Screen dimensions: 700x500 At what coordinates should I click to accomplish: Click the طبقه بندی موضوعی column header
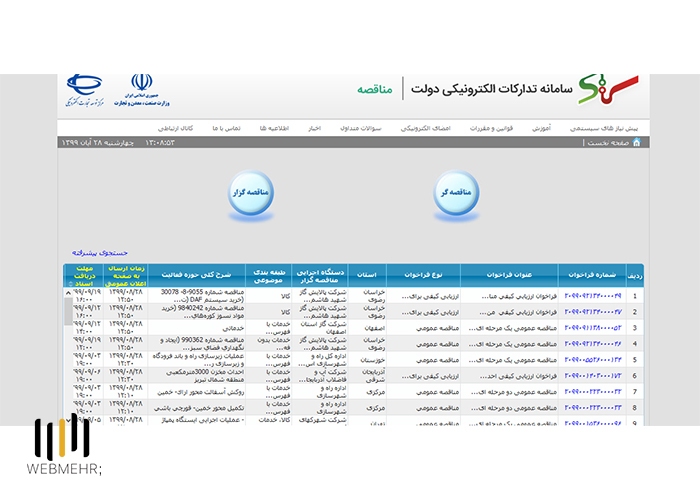click(268, 275)
